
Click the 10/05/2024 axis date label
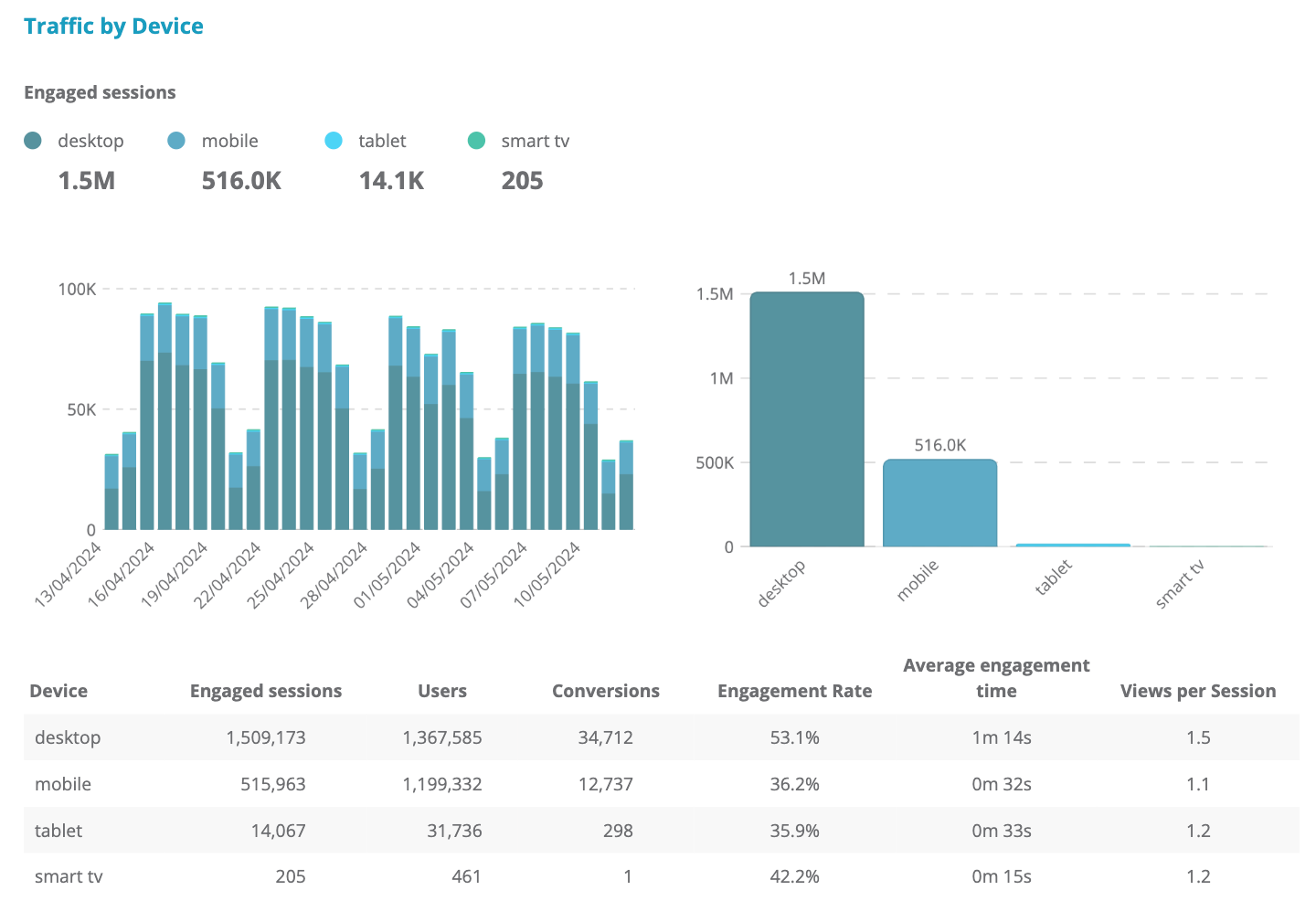tap(547, 574)
